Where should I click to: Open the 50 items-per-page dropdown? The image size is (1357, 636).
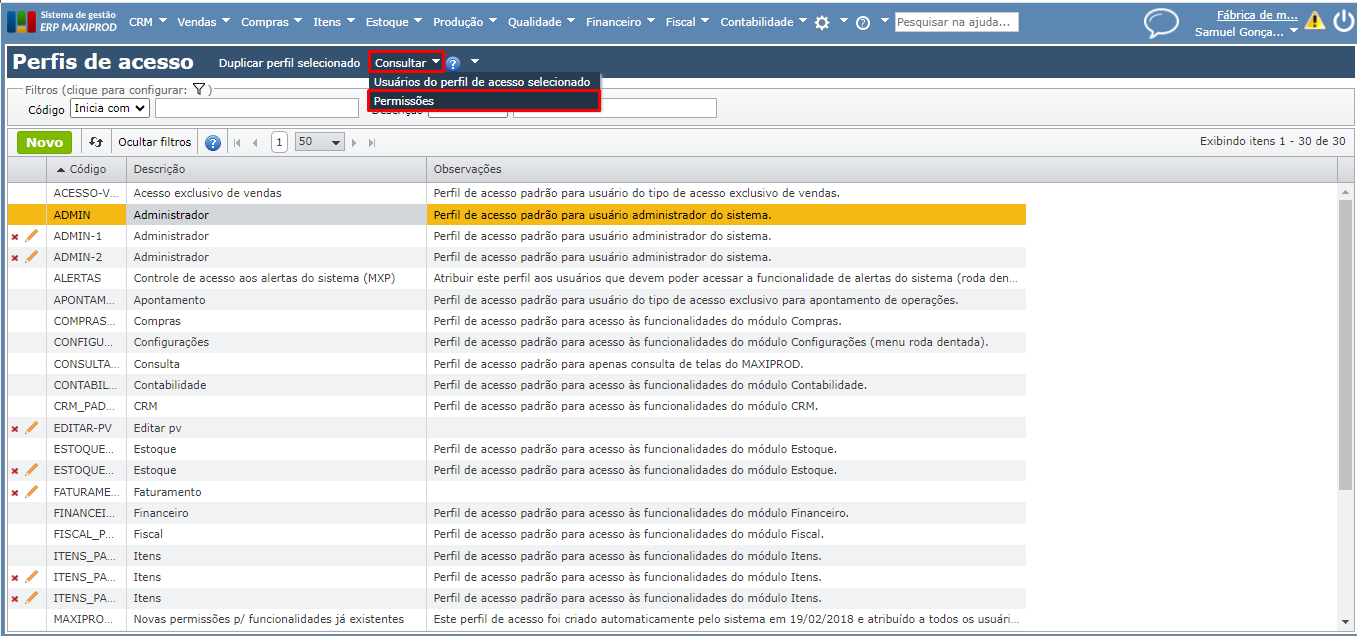tap(319, 142)
